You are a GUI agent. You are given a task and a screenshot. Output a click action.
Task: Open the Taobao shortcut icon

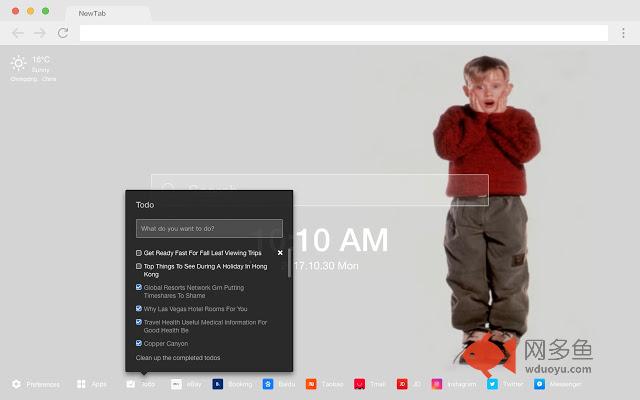[x=311, y=384]
